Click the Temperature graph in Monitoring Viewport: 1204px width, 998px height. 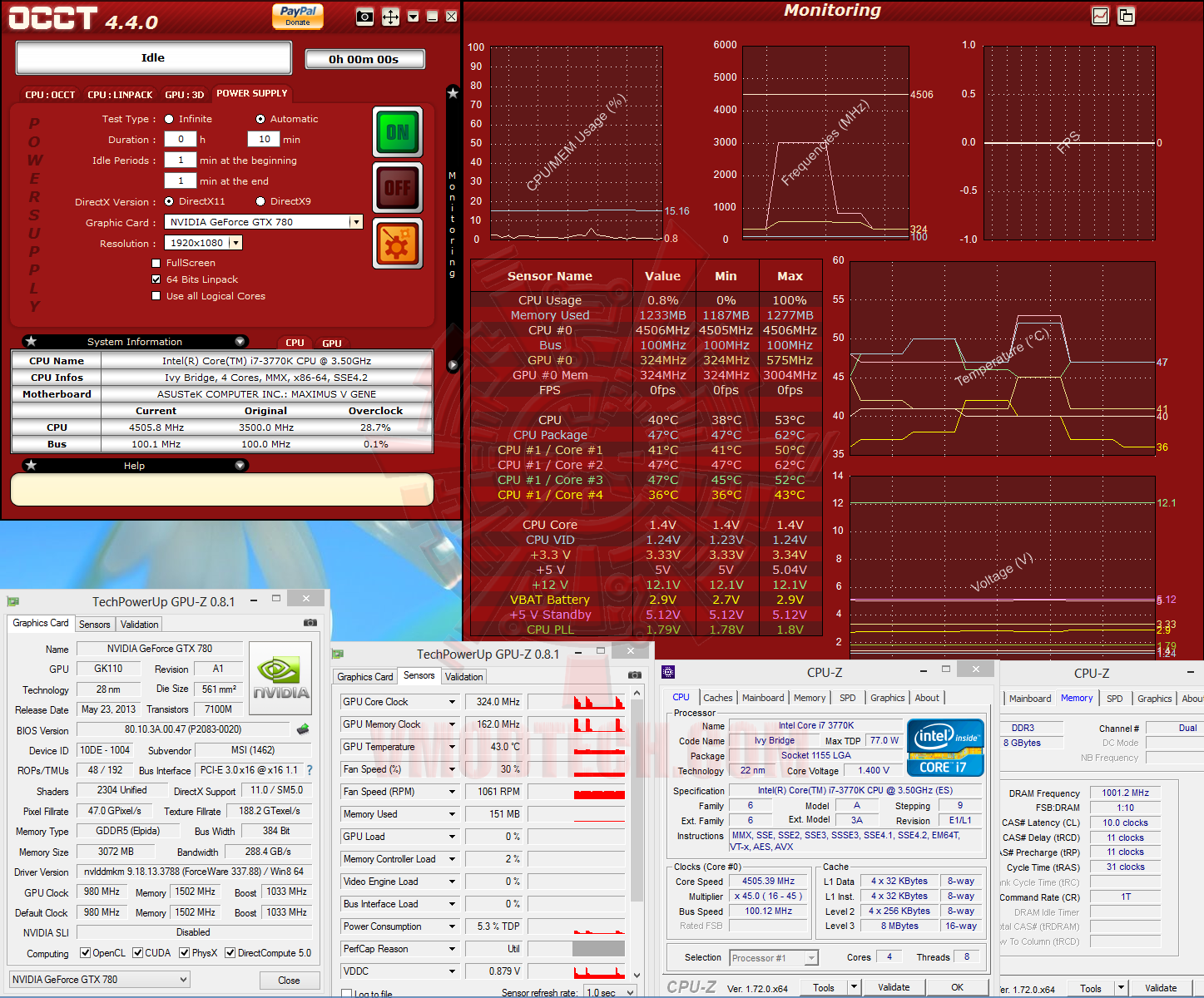[x=1002, y=358]
